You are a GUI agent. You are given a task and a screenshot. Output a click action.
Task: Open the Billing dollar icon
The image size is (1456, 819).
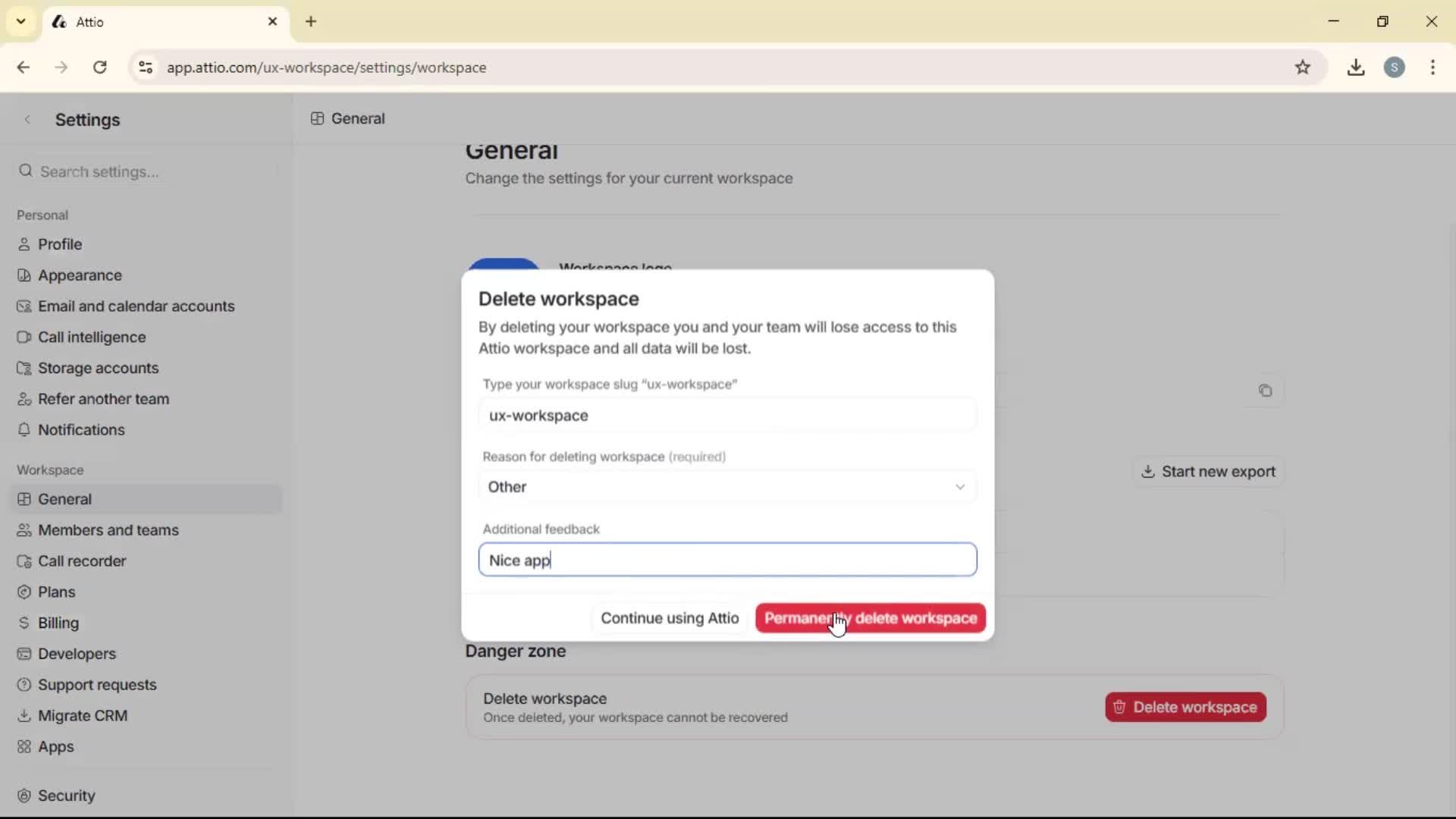point(24,623)
